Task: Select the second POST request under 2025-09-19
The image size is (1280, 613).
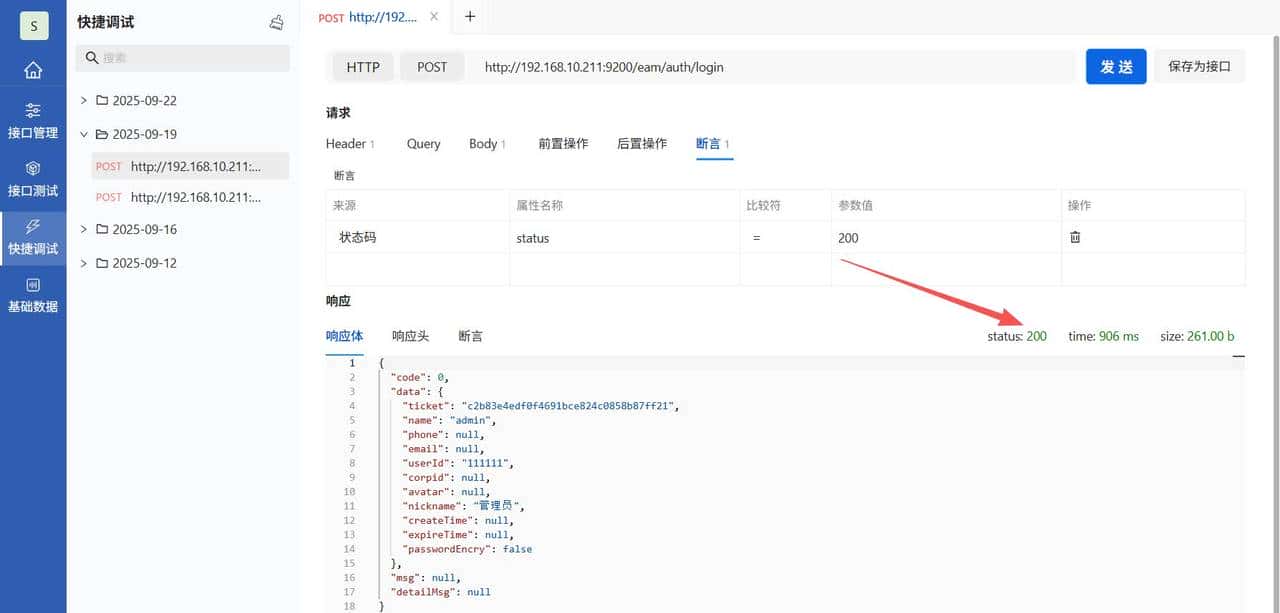Action: (185, 197)
